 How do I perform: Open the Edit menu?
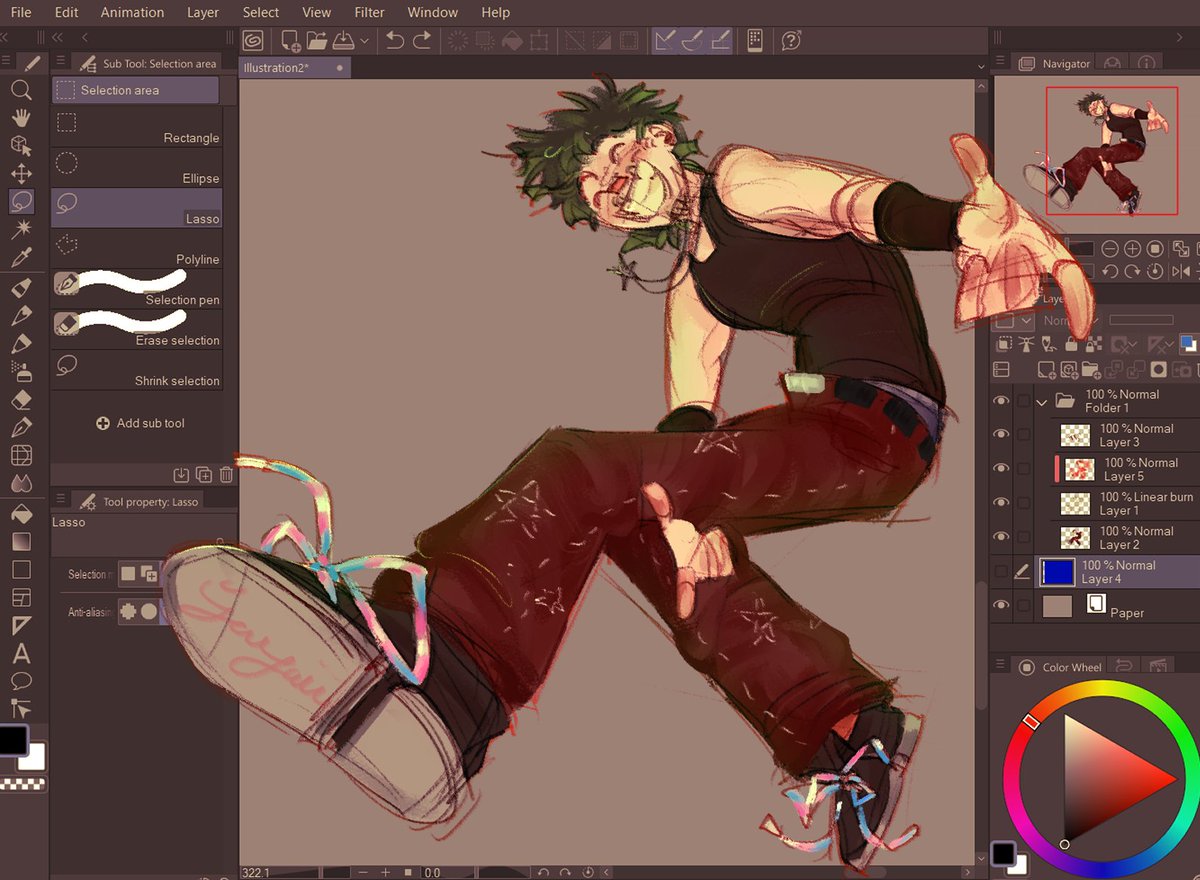click(x=66, y=12)
